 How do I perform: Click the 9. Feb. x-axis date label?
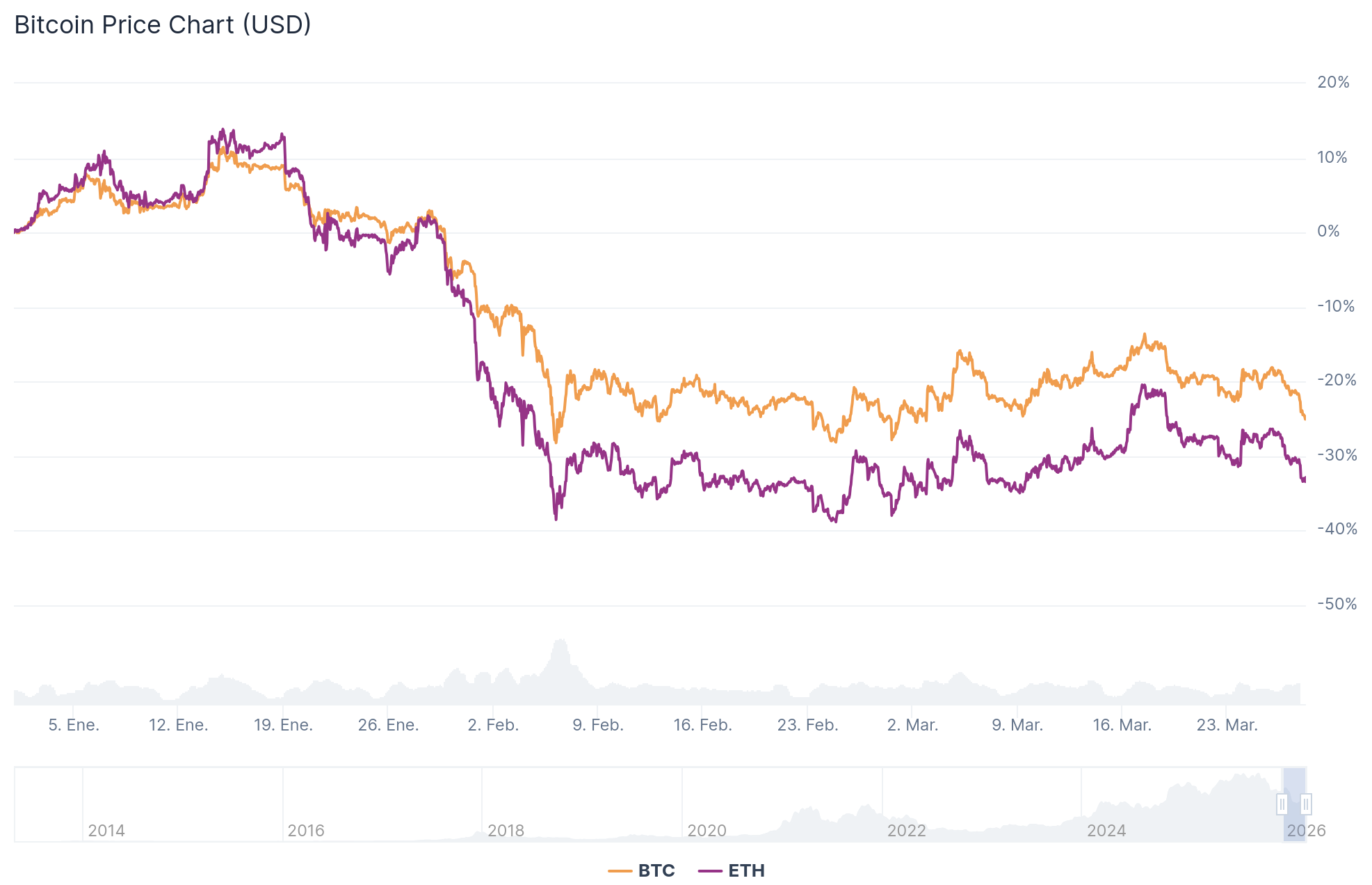pyautogui.click(x=598, y=725)
